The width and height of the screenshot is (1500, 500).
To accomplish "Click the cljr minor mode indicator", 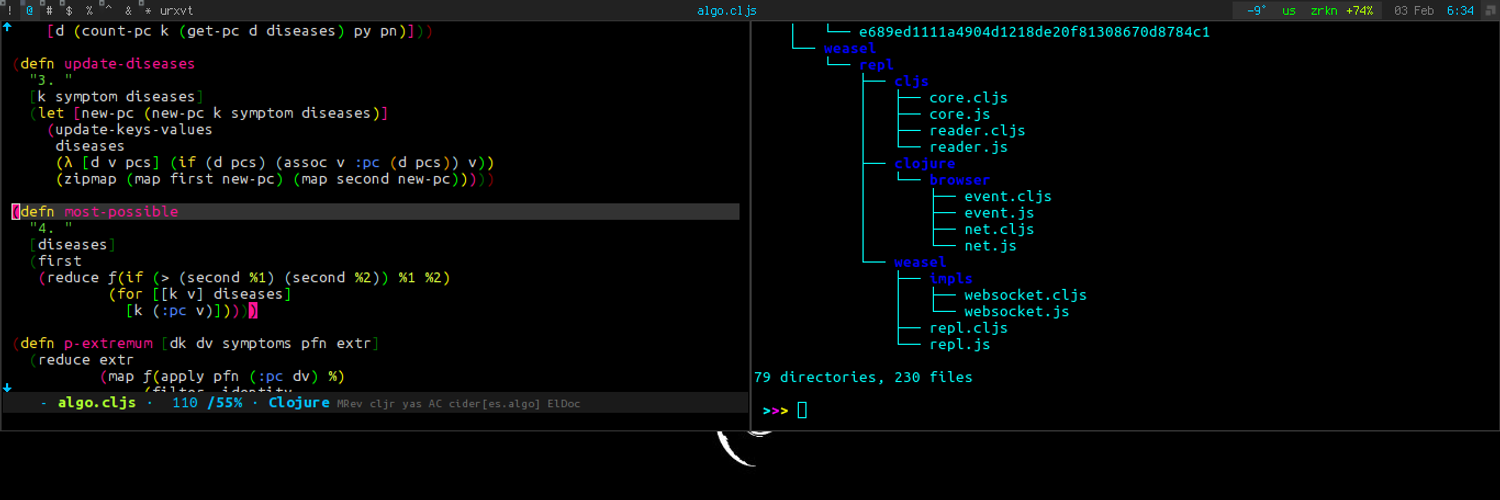I will pos(383,404).
